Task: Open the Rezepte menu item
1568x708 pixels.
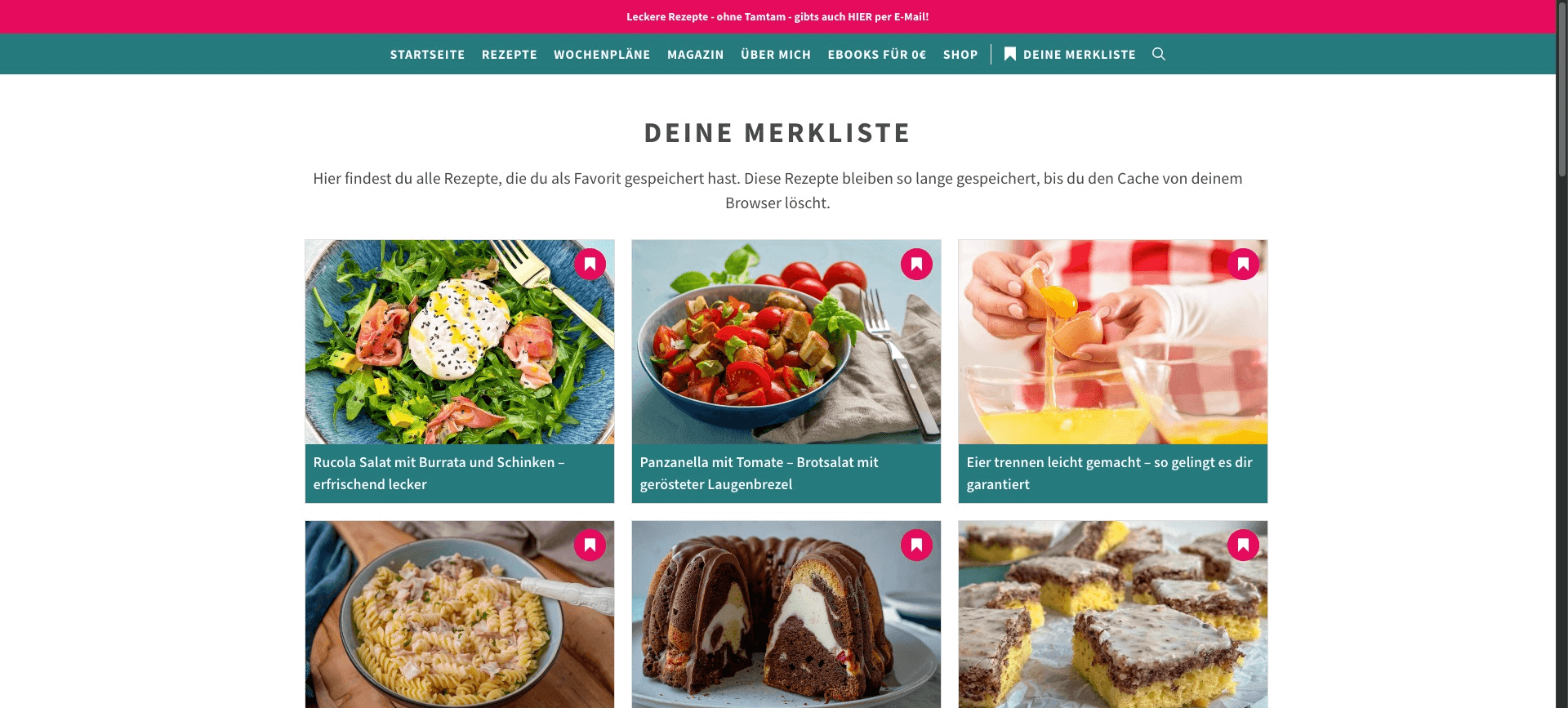Action: [x=510, y=55]
